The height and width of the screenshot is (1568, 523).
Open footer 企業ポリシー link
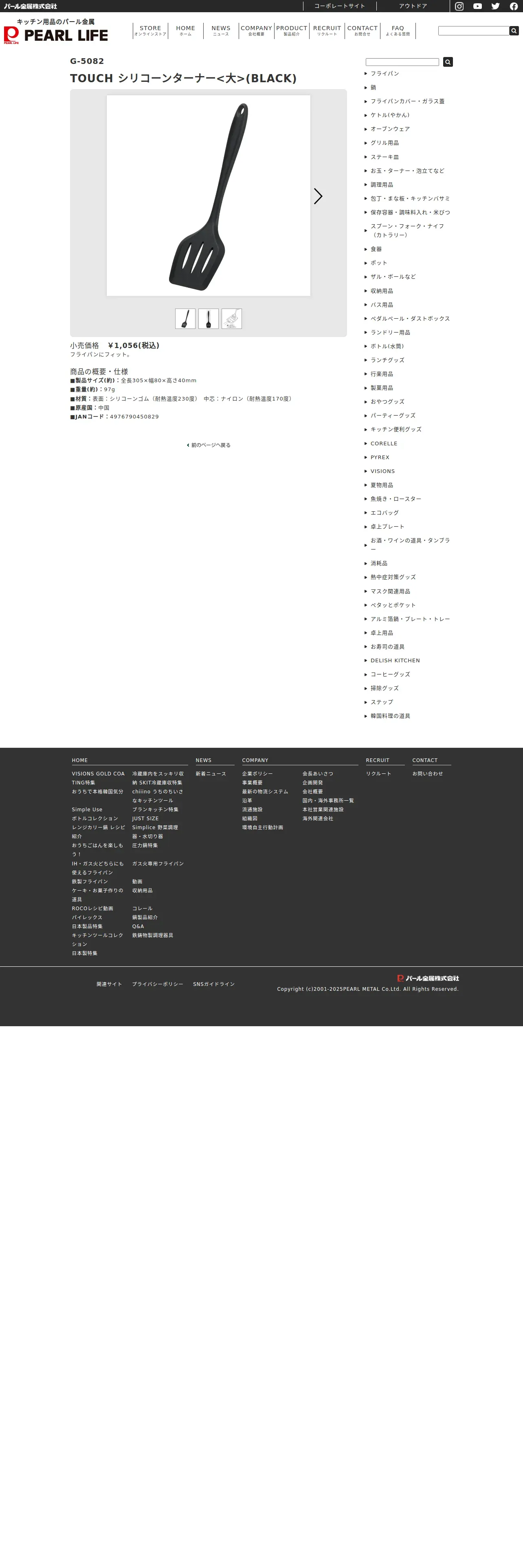tap(257, 774)
